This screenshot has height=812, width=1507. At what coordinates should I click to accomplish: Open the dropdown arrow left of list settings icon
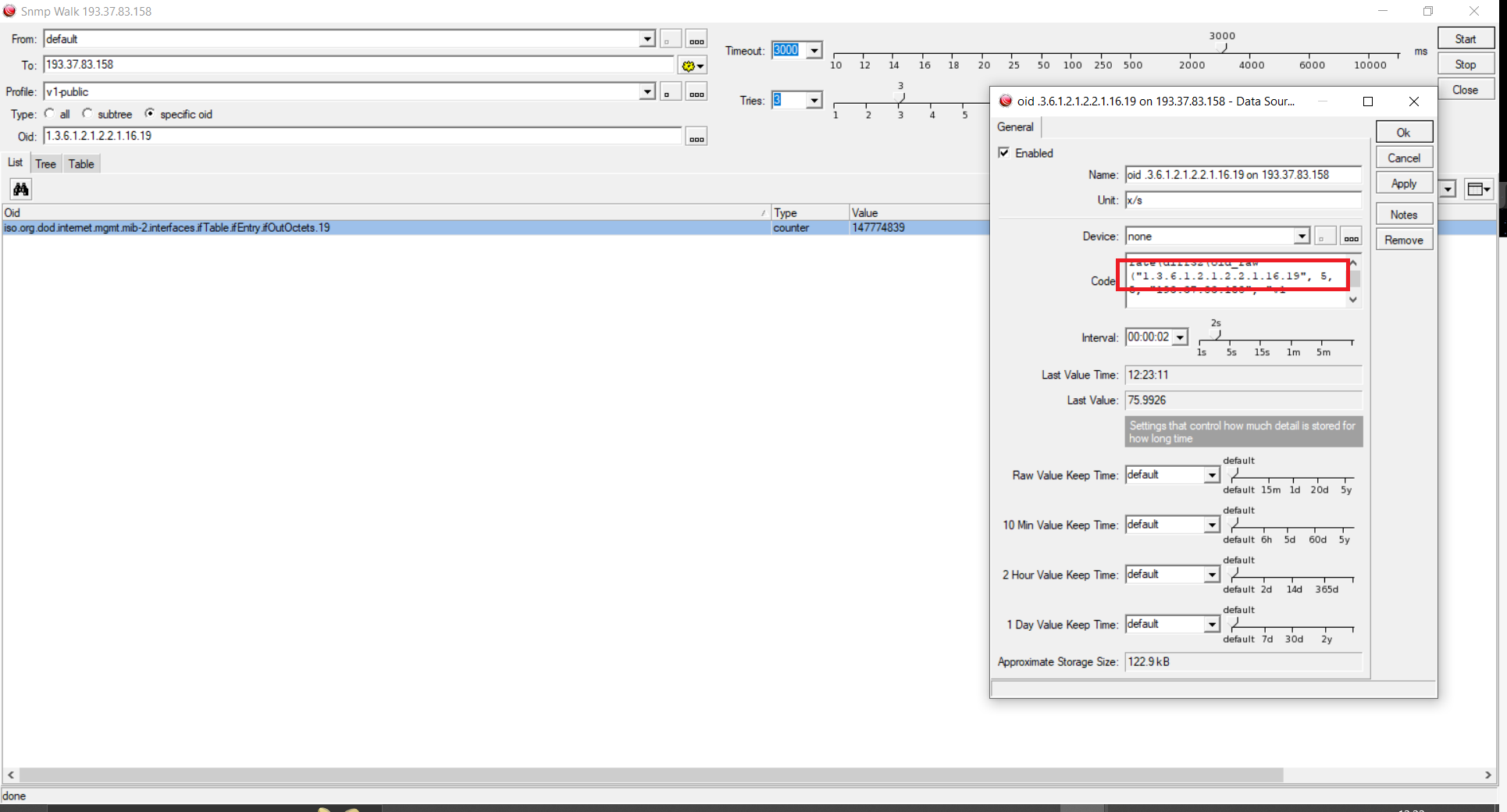1449,189
